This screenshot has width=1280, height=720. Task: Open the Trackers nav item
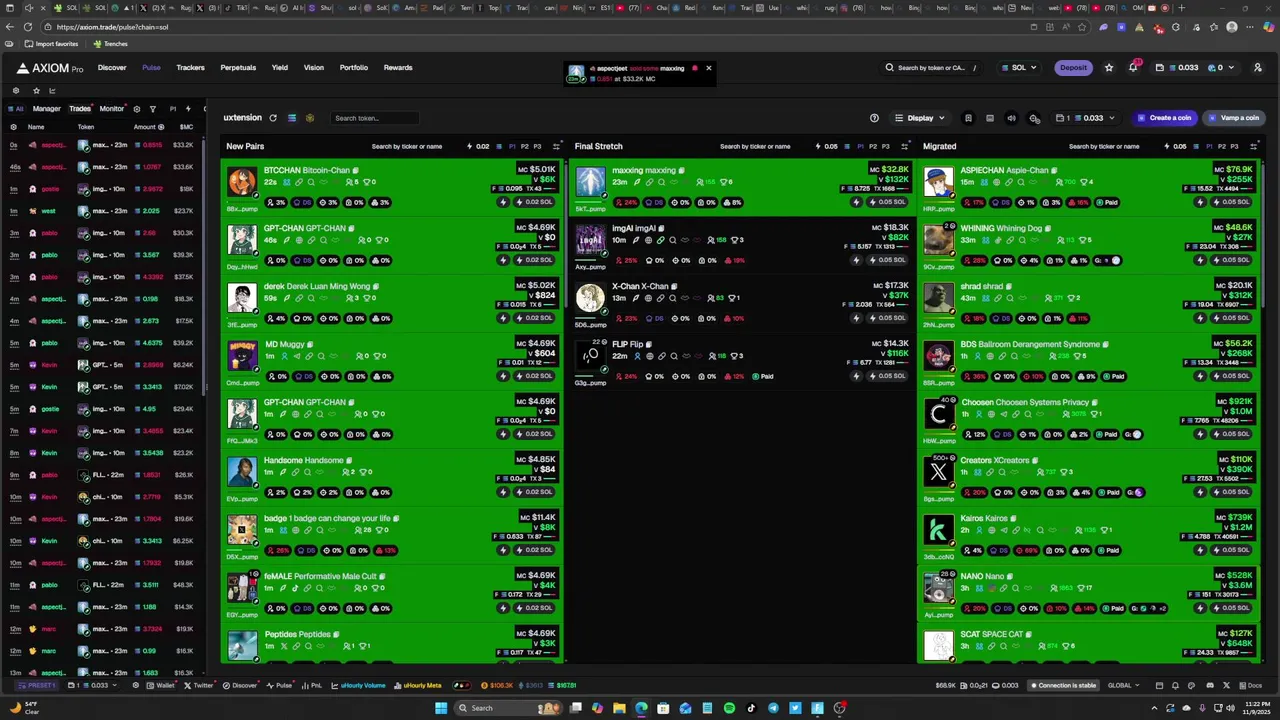[190, 68]
